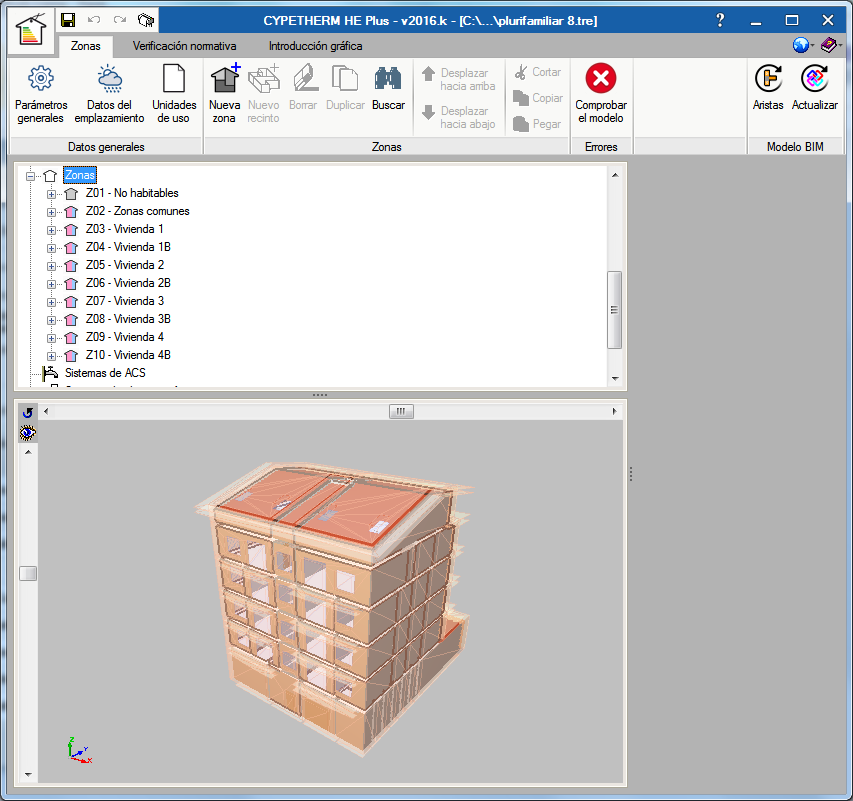Select Z03 - Vivienda 1 zone
The image size is (853, 801).
[x=125, y=229]
